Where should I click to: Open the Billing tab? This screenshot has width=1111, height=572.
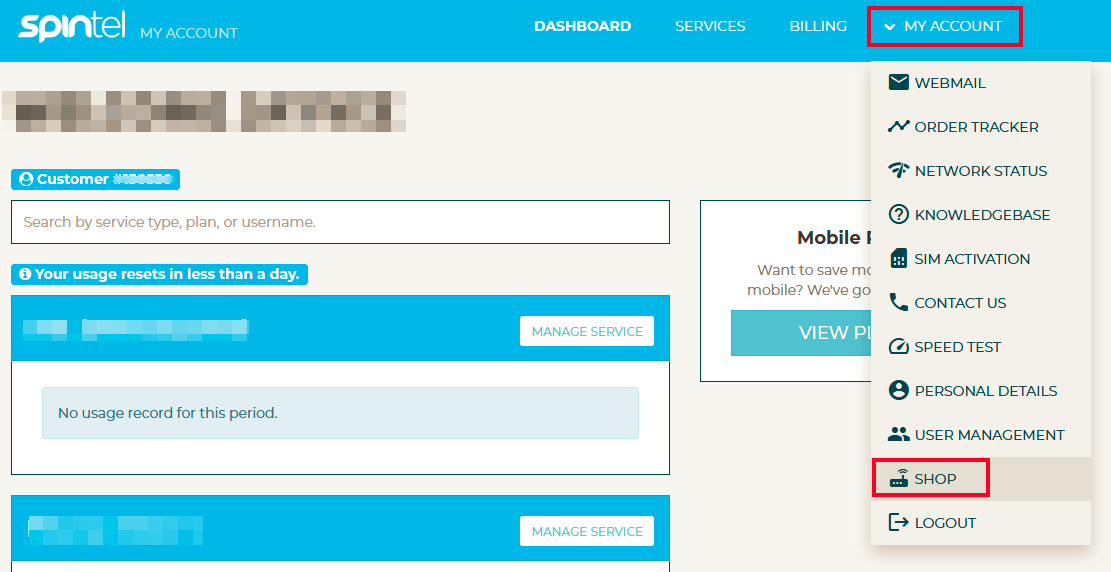[818, 26]
